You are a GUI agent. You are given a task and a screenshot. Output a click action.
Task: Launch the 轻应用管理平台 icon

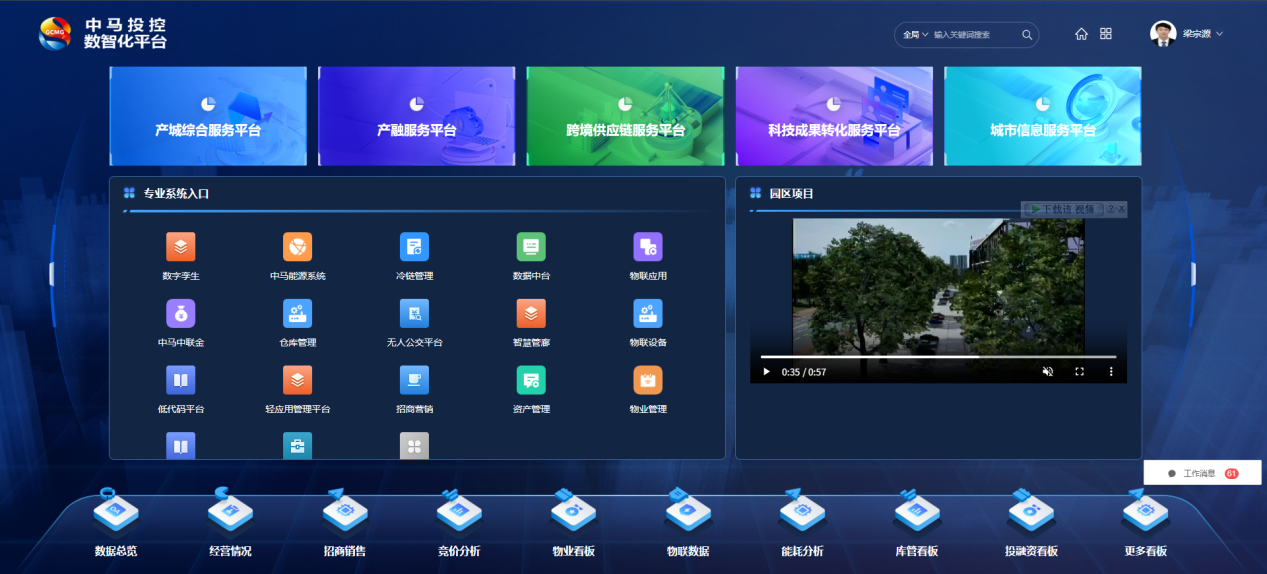pos(298,380)
